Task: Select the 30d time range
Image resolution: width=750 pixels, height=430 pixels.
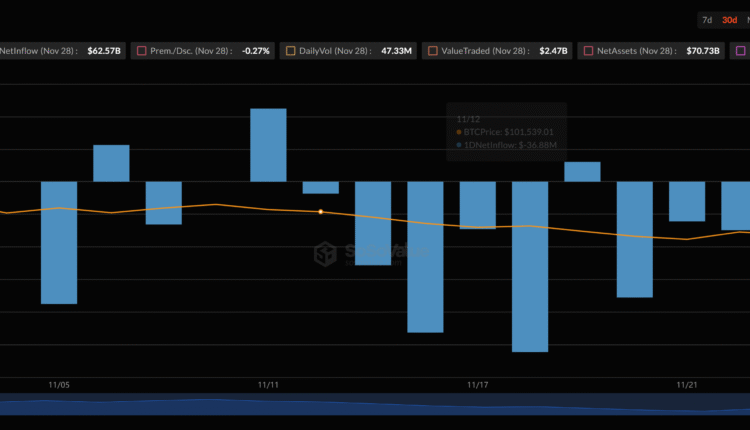Action: coord(730,20)
